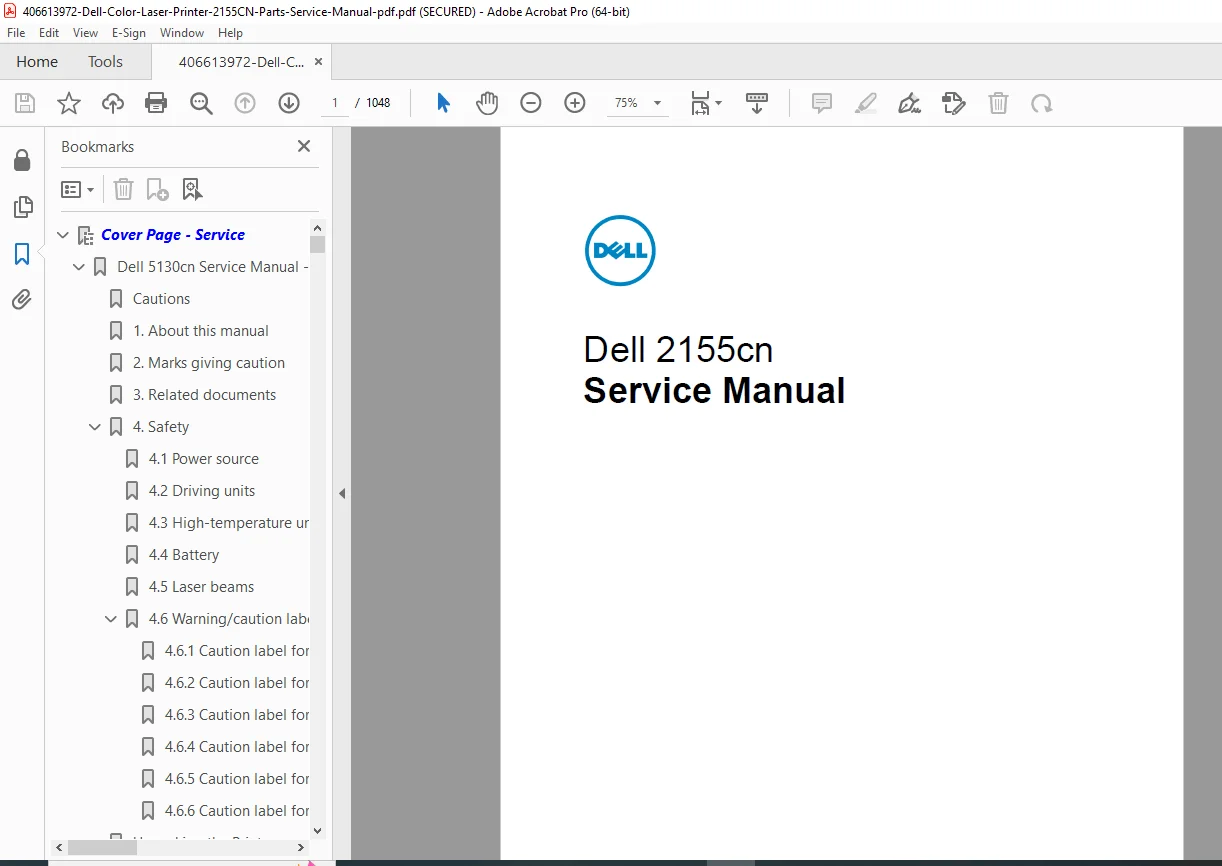Click the upload to cloud icon
The height and width of the screenshot is (866, 1222).
(113, 103)
